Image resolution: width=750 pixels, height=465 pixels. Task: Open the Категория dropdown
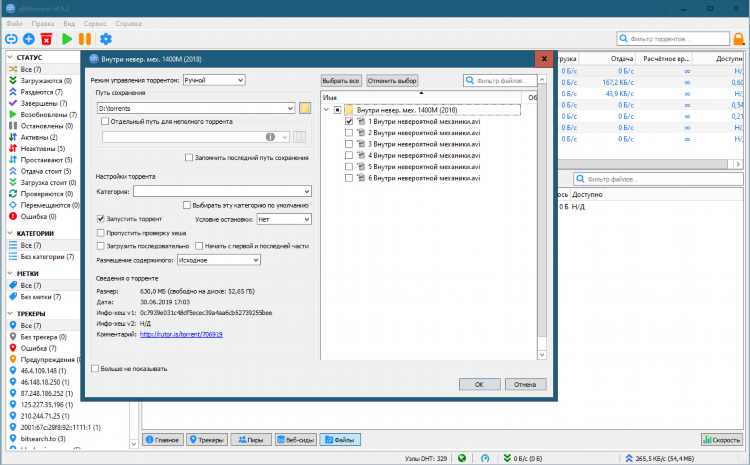point(222,191)
